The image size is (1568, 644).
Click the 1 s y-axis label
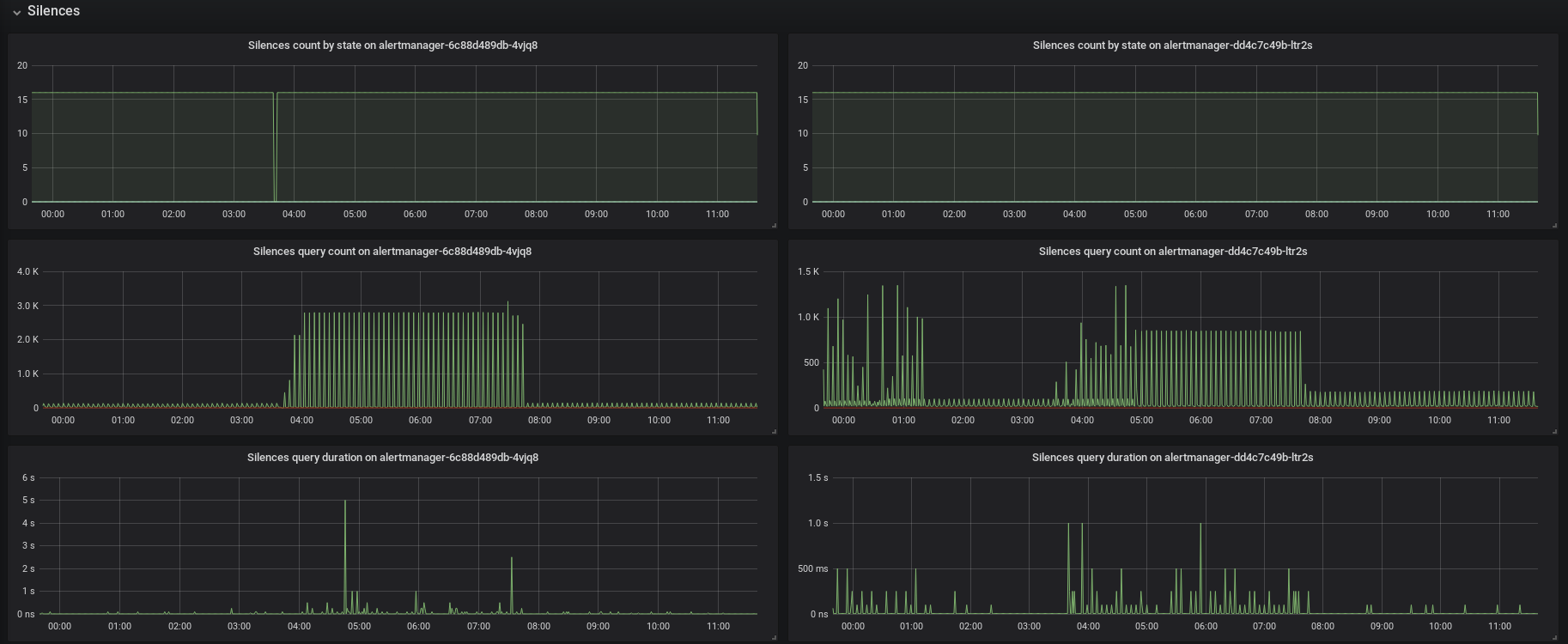click(x=28, y=591)
